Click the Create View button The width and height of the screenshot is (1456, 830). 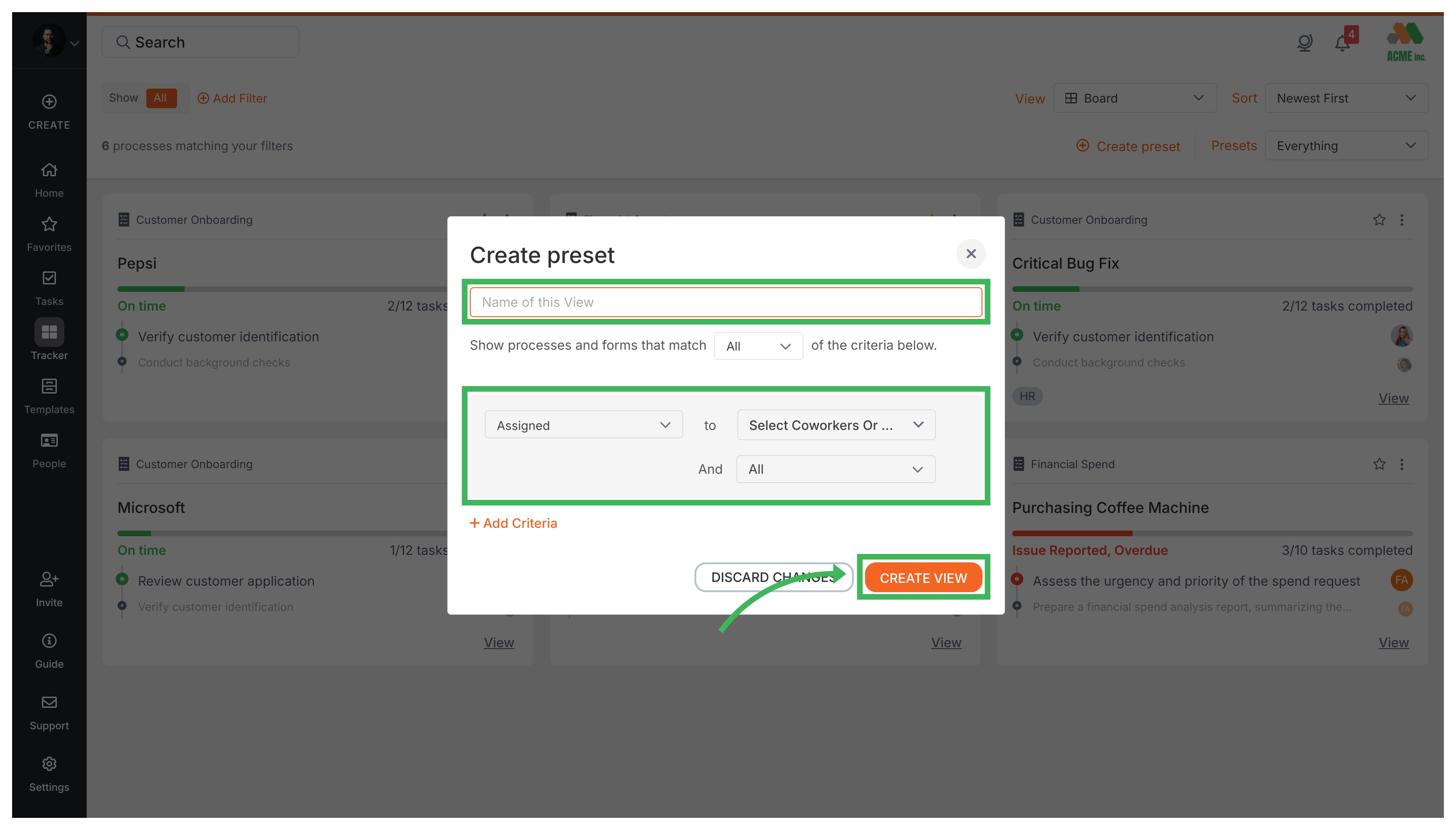point(923,577)
